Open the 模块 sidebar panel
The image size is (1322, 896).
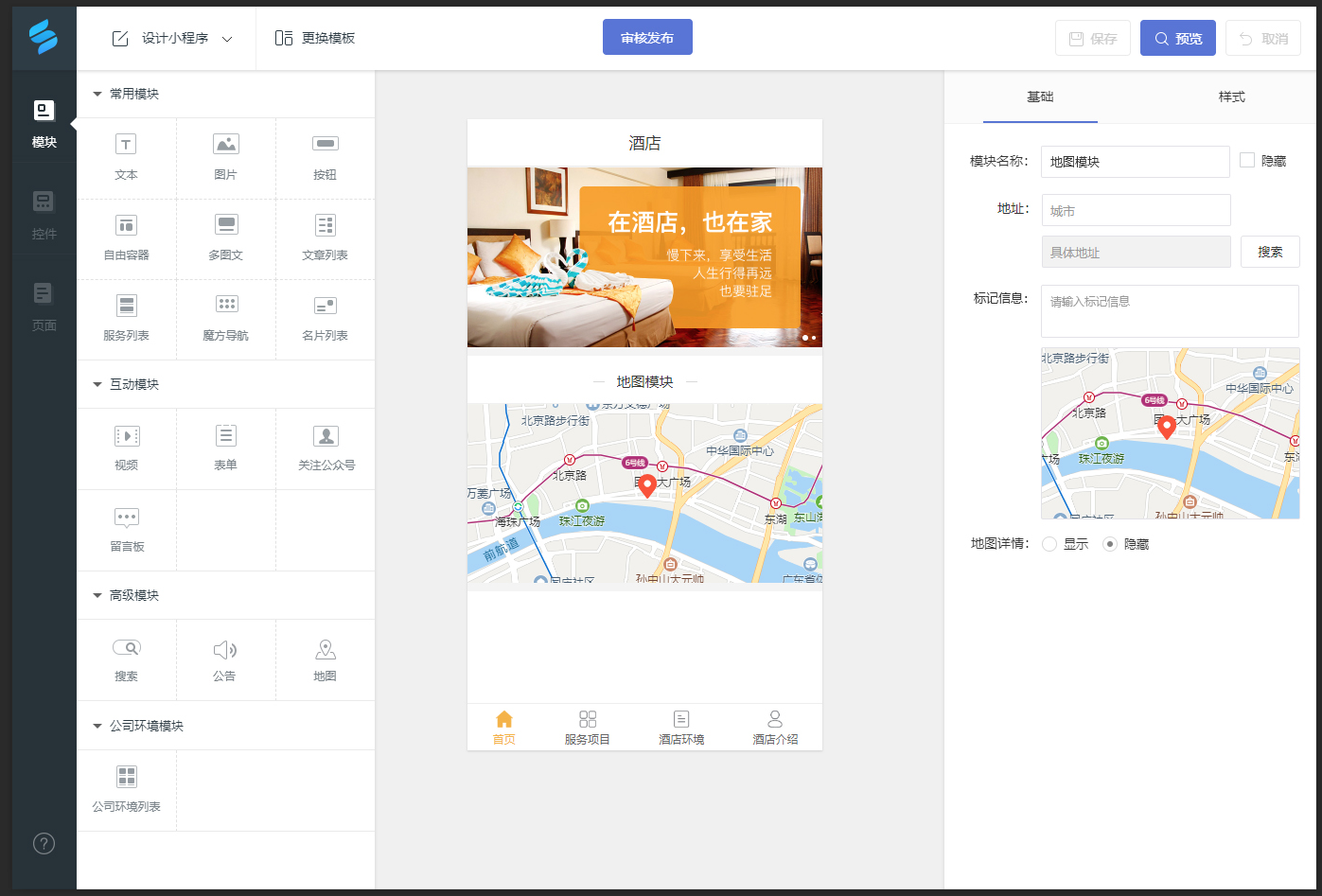[44, 124]
